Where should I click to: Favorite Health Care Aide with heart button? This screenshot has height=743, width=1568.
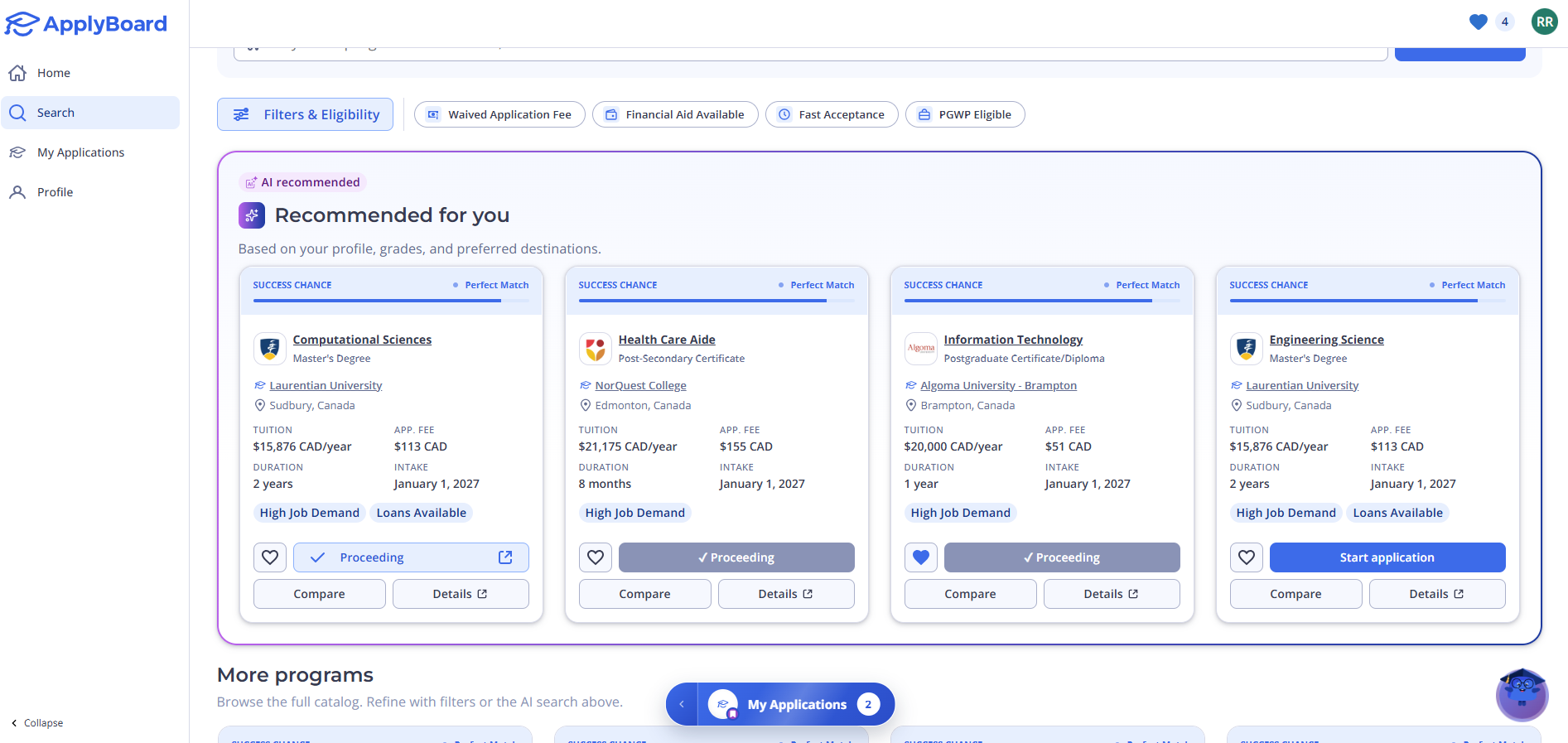tap(596, 557)
